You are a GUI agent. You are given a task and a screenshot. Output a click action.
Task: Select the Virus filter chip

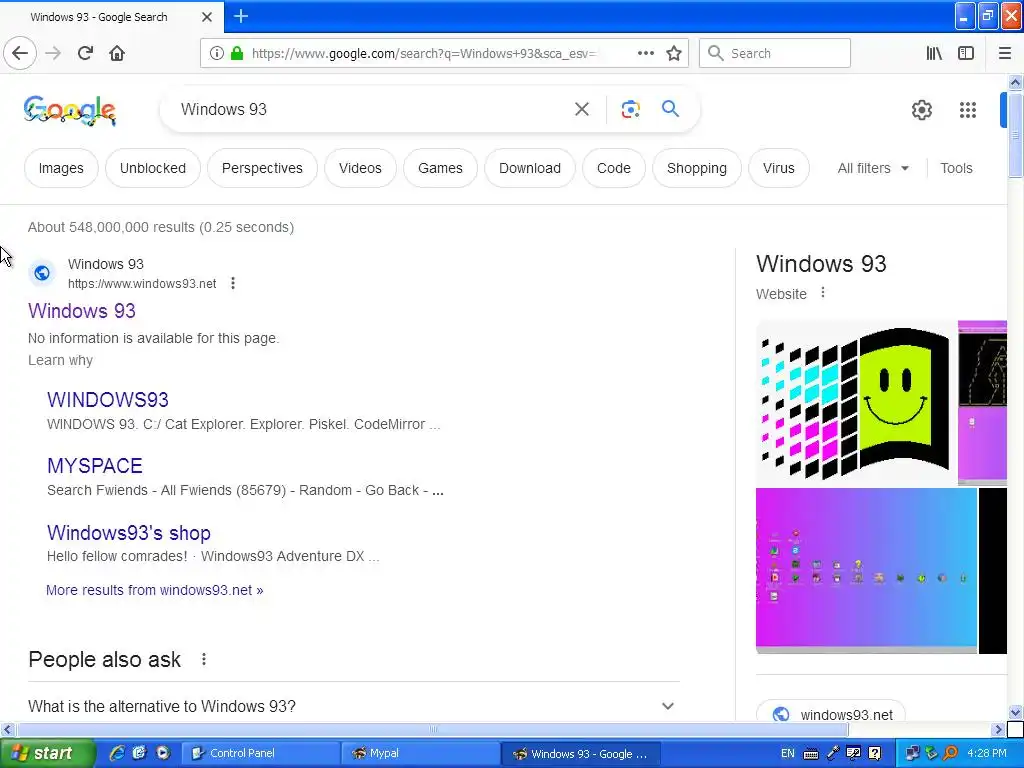(x=778, y=168)
